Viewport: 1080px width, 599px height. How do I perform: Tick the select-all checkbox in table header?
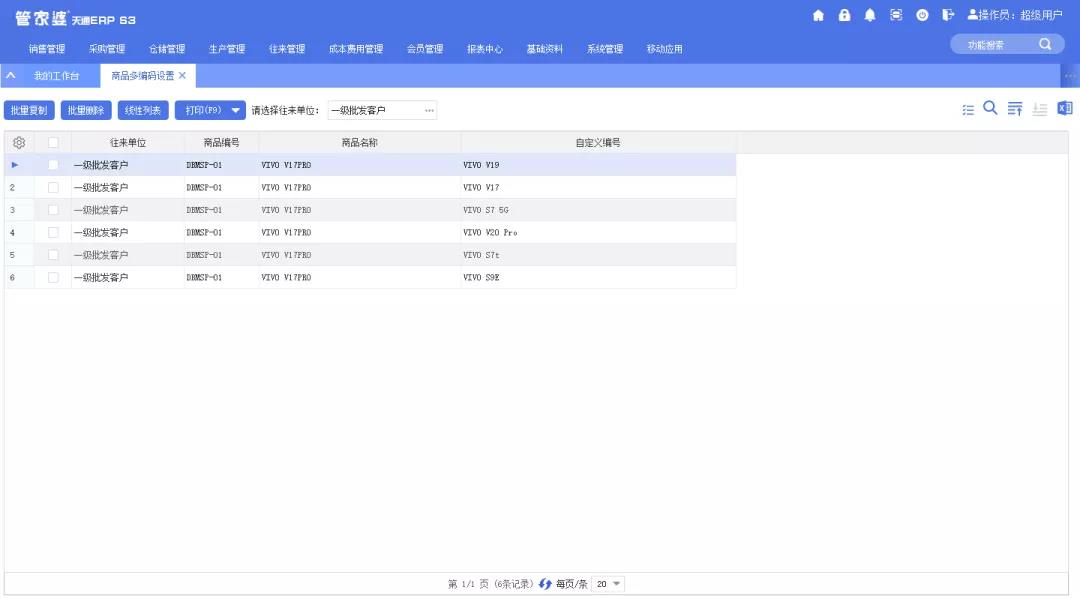coord(53,143)
